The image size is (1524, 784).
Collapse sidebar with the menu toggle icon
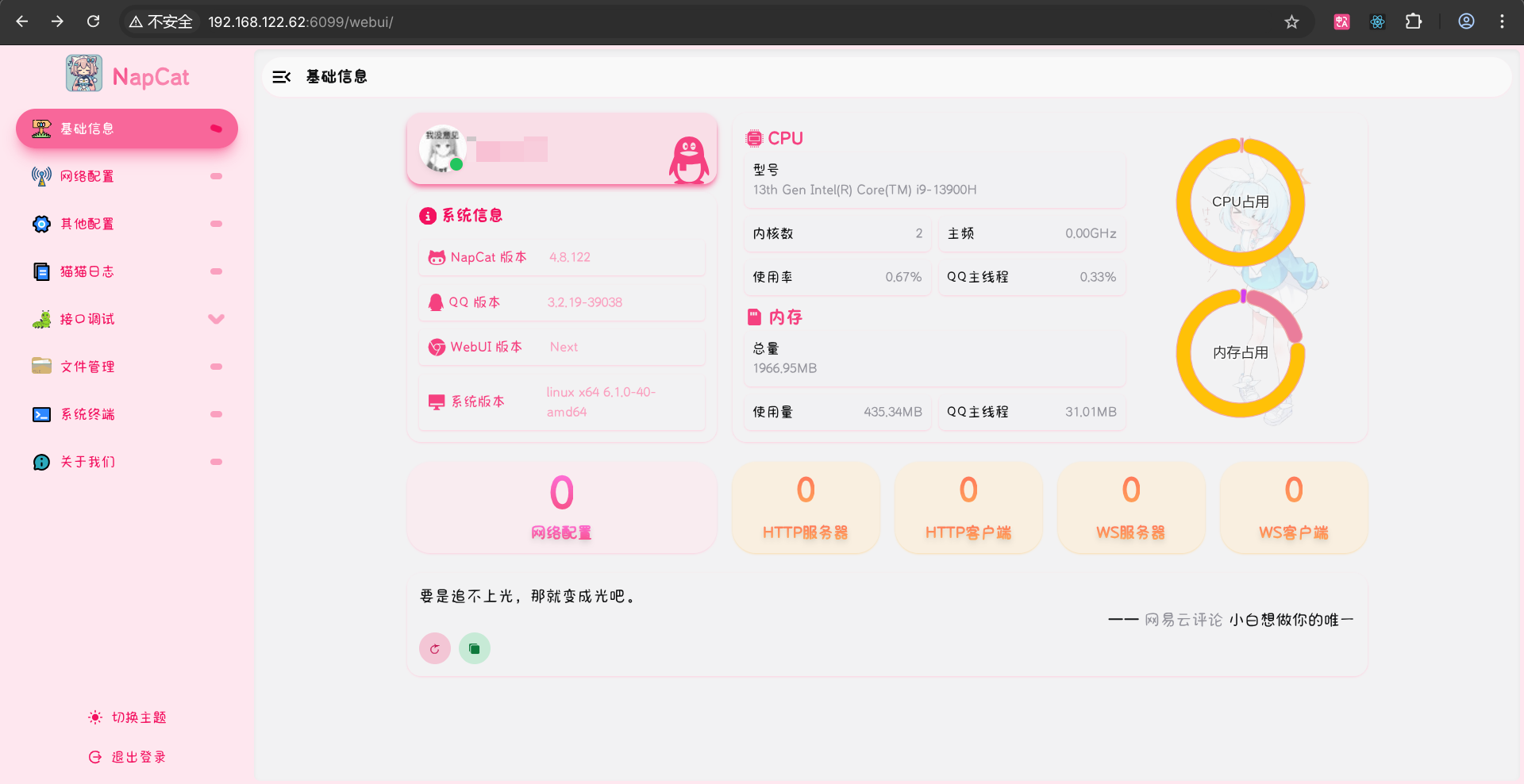click(281, 77)
